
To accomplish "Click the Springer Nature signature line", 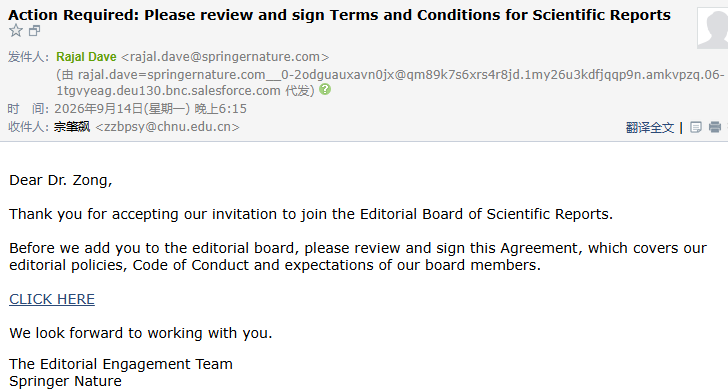I will click(65, 381).
